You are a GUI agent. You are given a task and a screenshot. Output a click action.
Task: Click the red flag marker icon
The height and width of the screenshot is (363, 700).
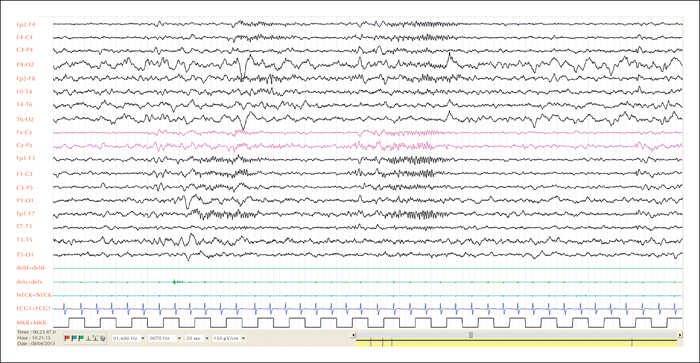67,338
